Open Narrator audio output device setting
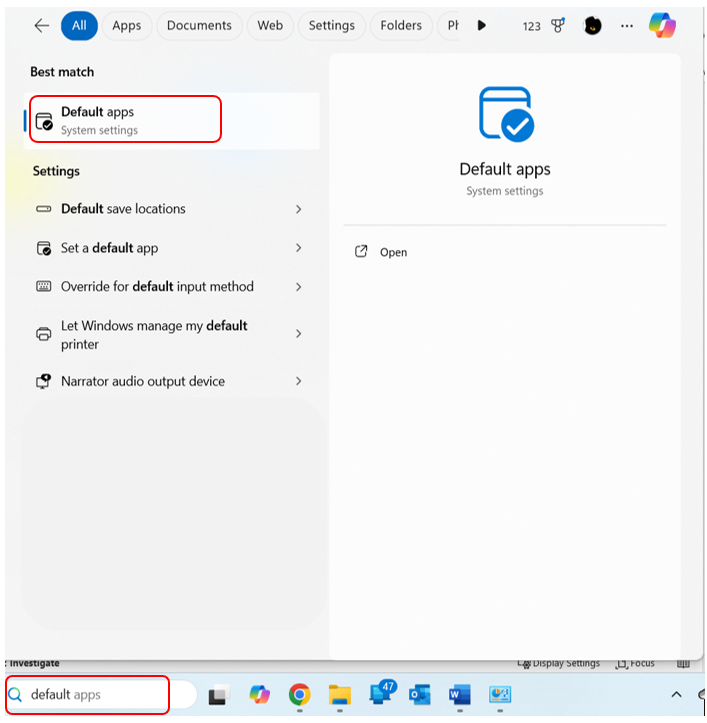Screen dimensions: 707x723 (172, 381)
